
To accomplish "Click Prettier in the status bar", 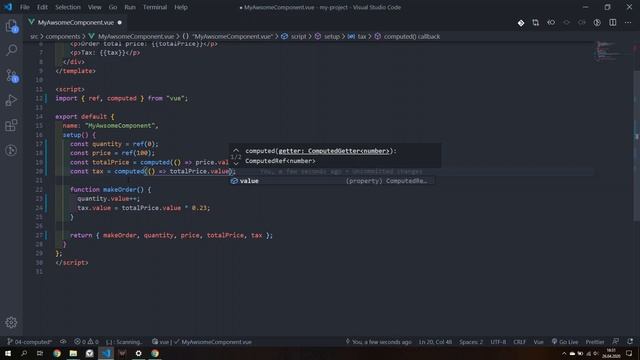I will (x=595, y=342).
